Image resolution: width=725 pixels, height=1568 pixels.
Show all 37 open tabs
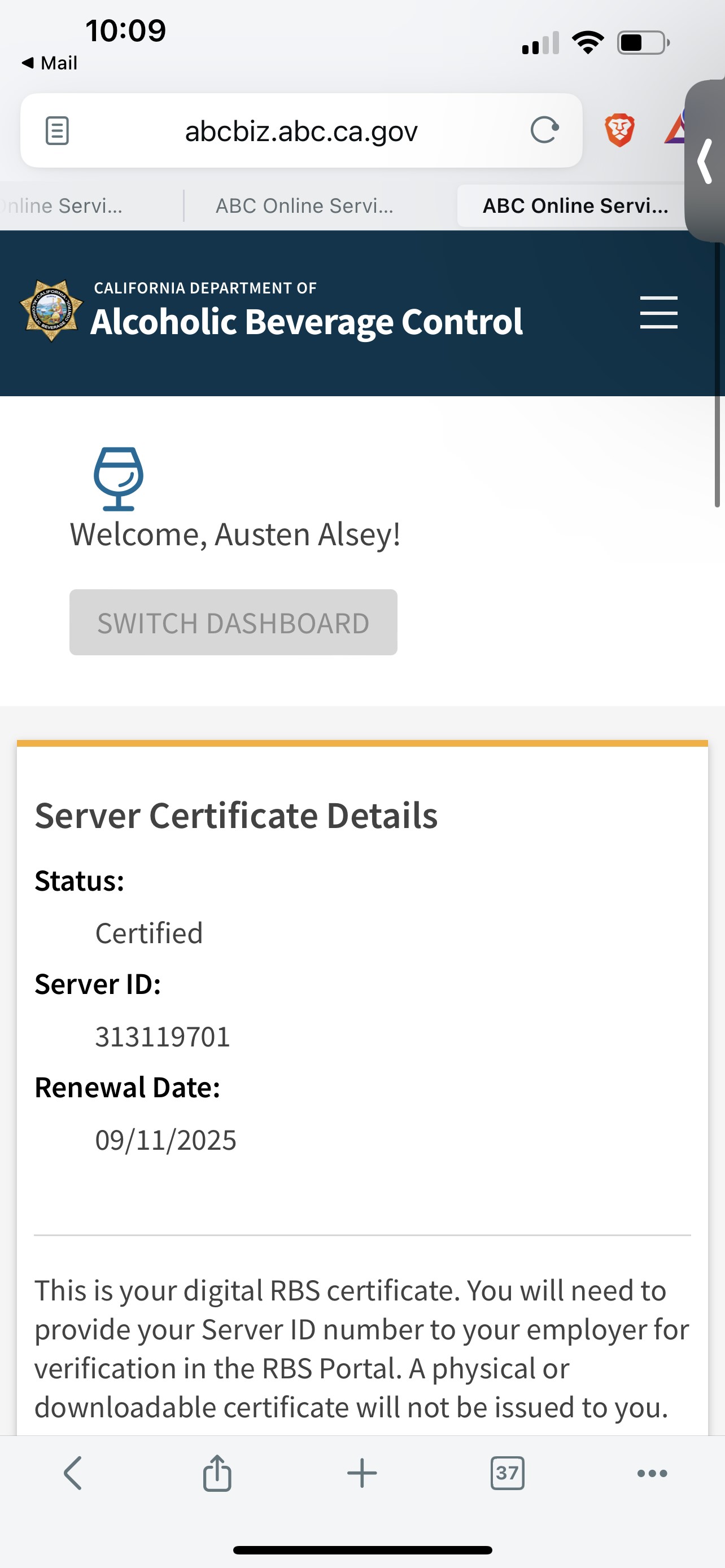(x=507, y=1473)
